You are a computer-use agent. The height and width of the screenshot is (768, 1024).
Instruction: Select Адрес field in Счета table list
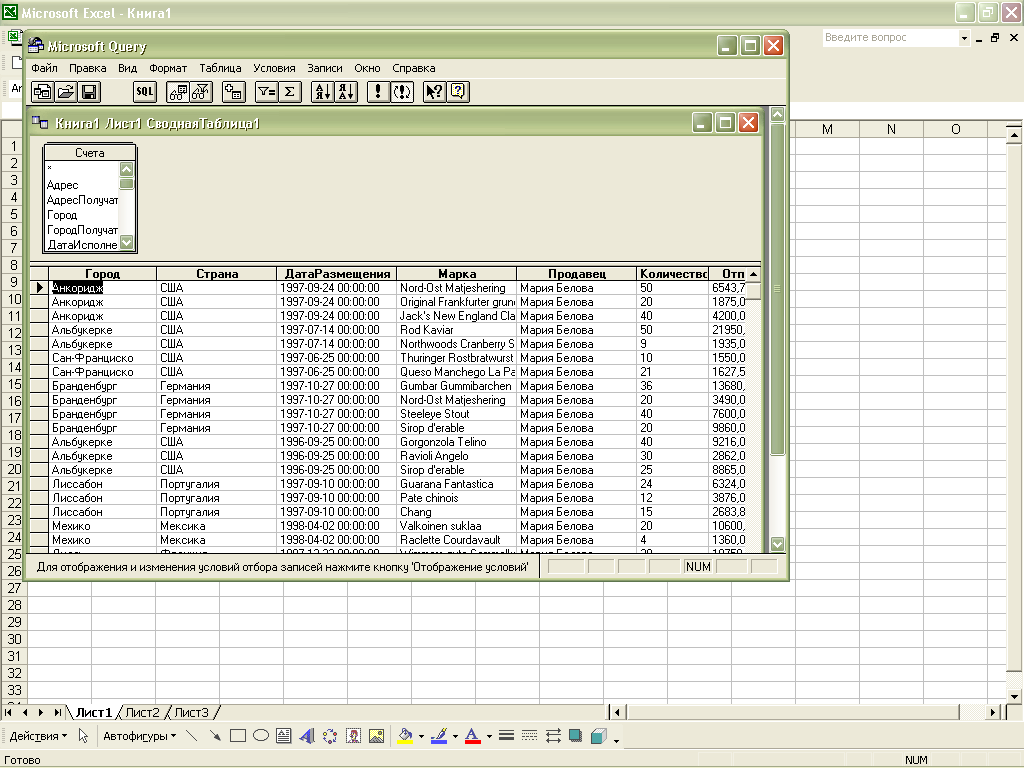pyautogui.click(x=63, y=185)
